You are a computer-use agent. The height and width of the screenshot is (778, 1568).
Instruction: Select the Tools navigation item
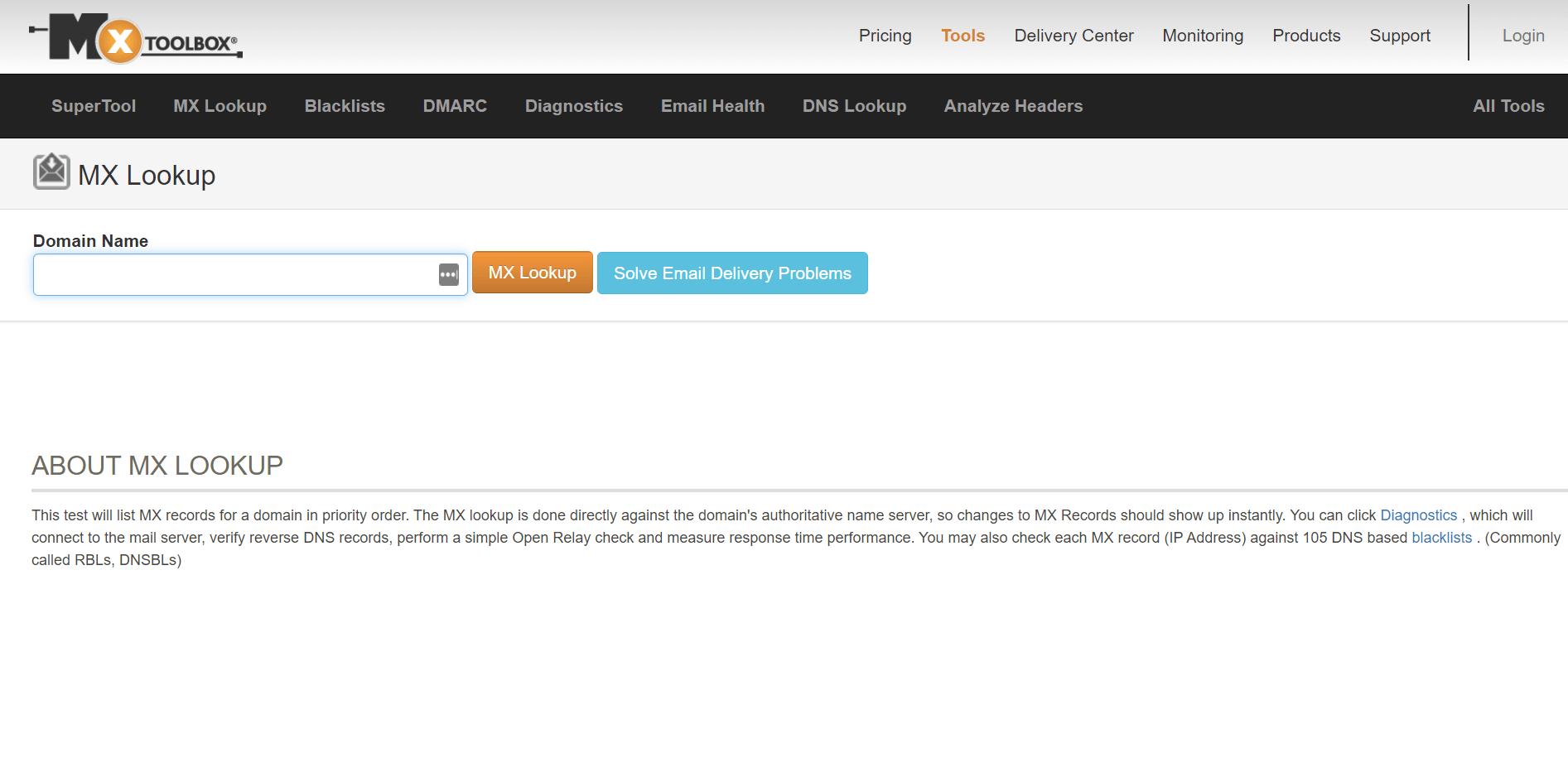coord(963,36)
